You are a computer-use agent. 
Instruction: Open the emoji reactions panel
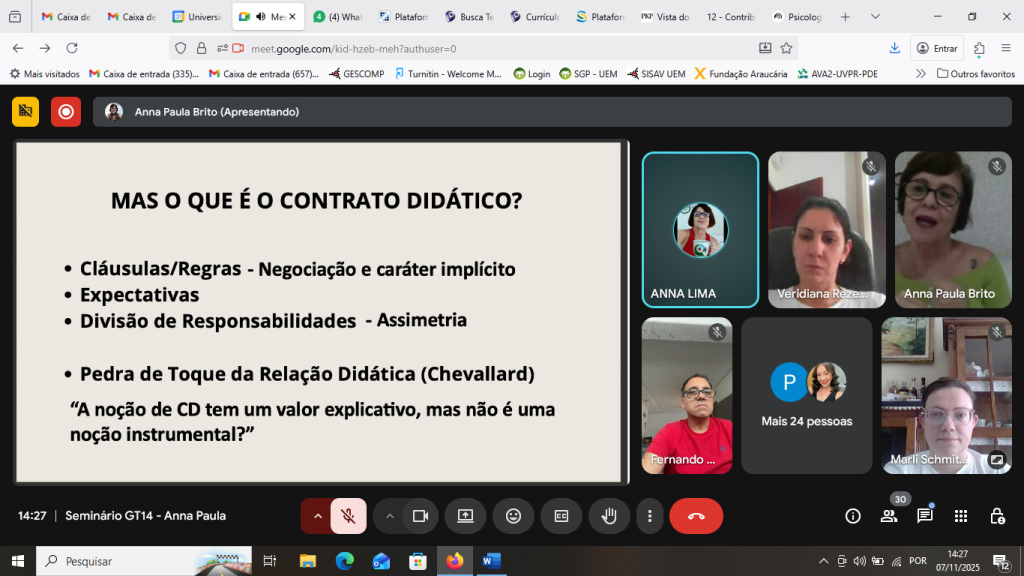point(513,516)
